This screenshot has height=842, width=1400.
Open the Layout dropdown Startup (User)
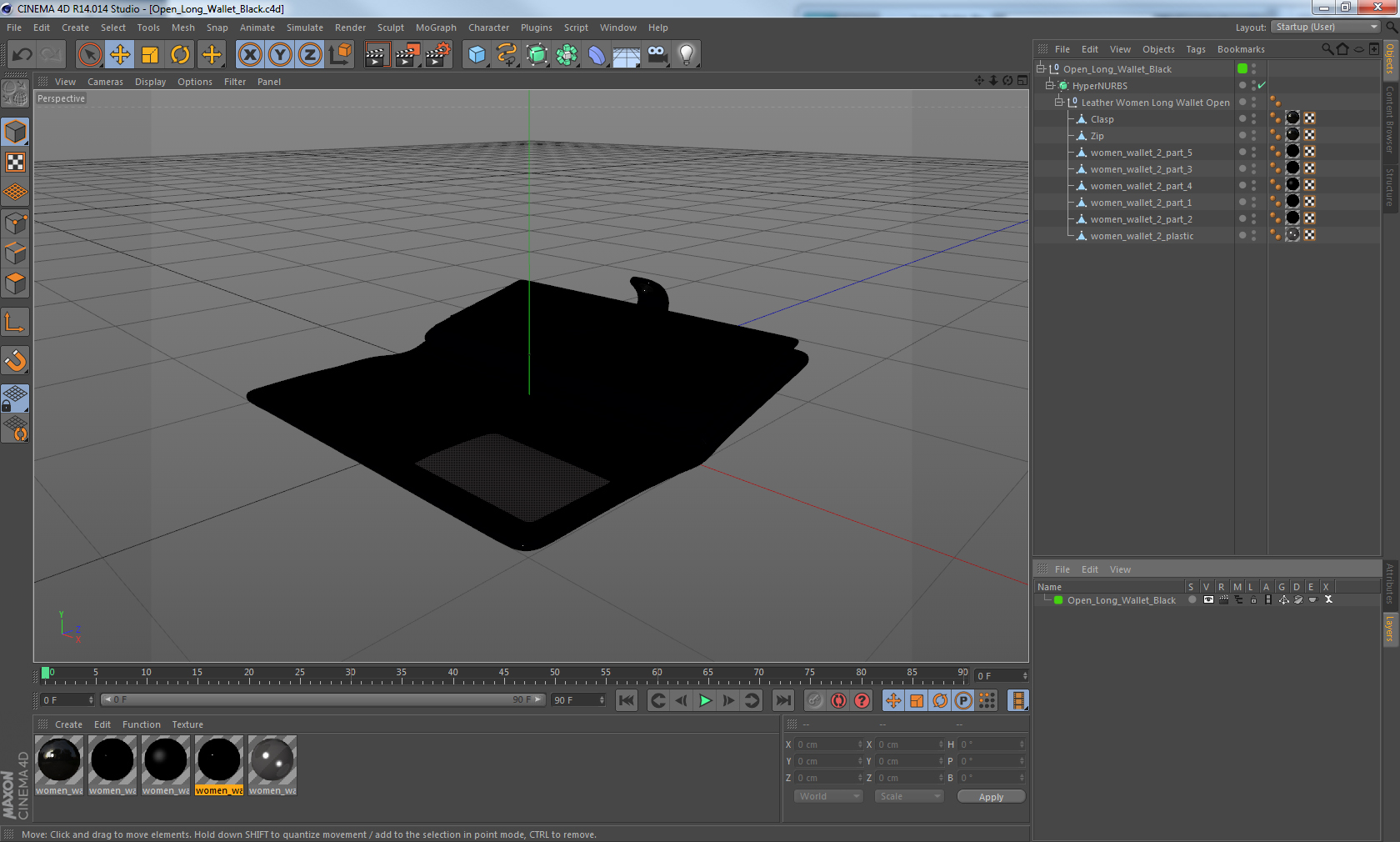[x=1326, y=27]
